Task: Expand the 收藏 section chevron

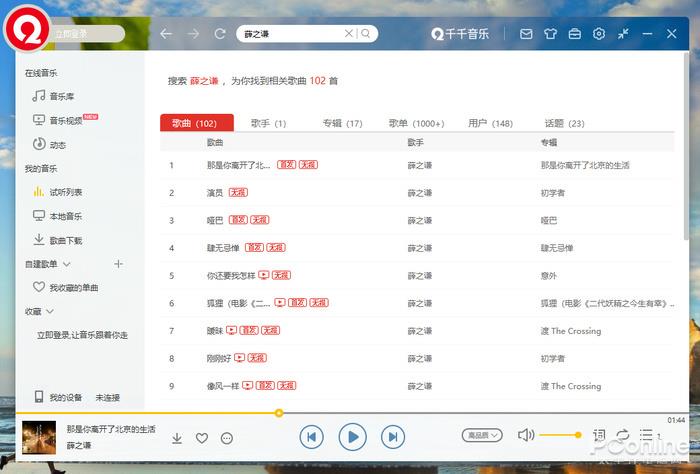Action: pyautogui.click(x=51, y=312)
